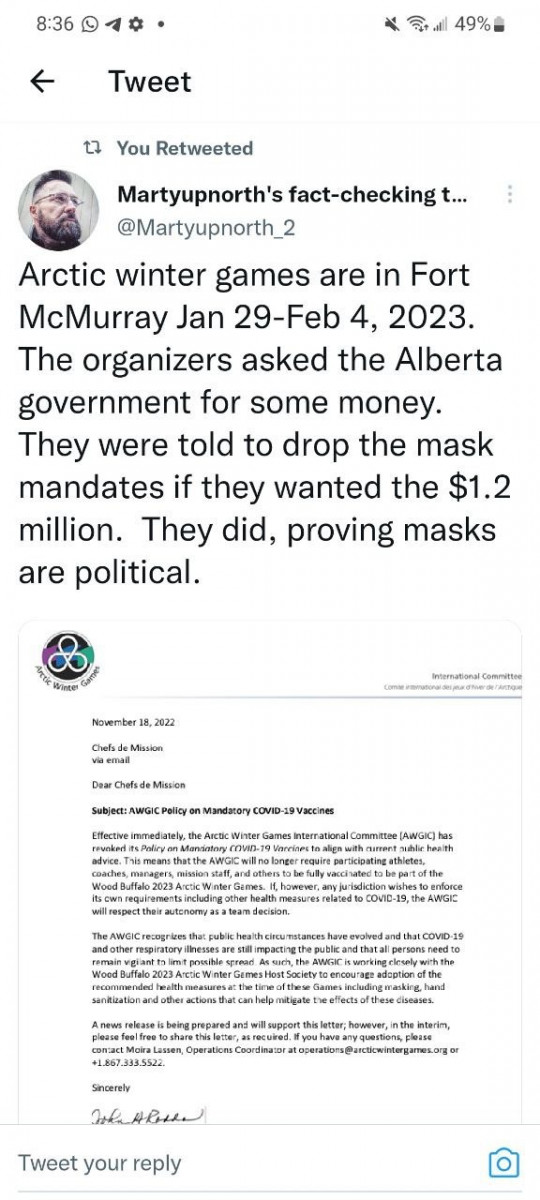540x1200 pixels.
Task: Open the @Martyupnorth_2 handle
Action: (x=207, y=228)
